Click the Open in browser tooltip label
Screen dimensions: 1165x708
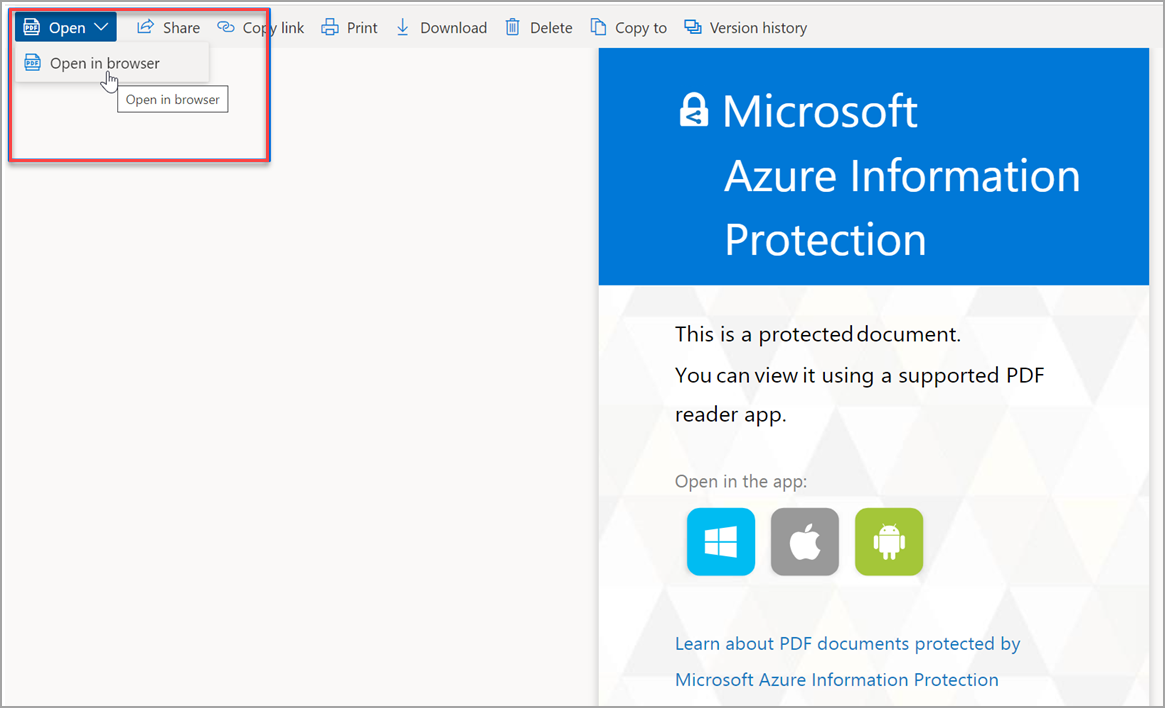[x=172, y=99]
